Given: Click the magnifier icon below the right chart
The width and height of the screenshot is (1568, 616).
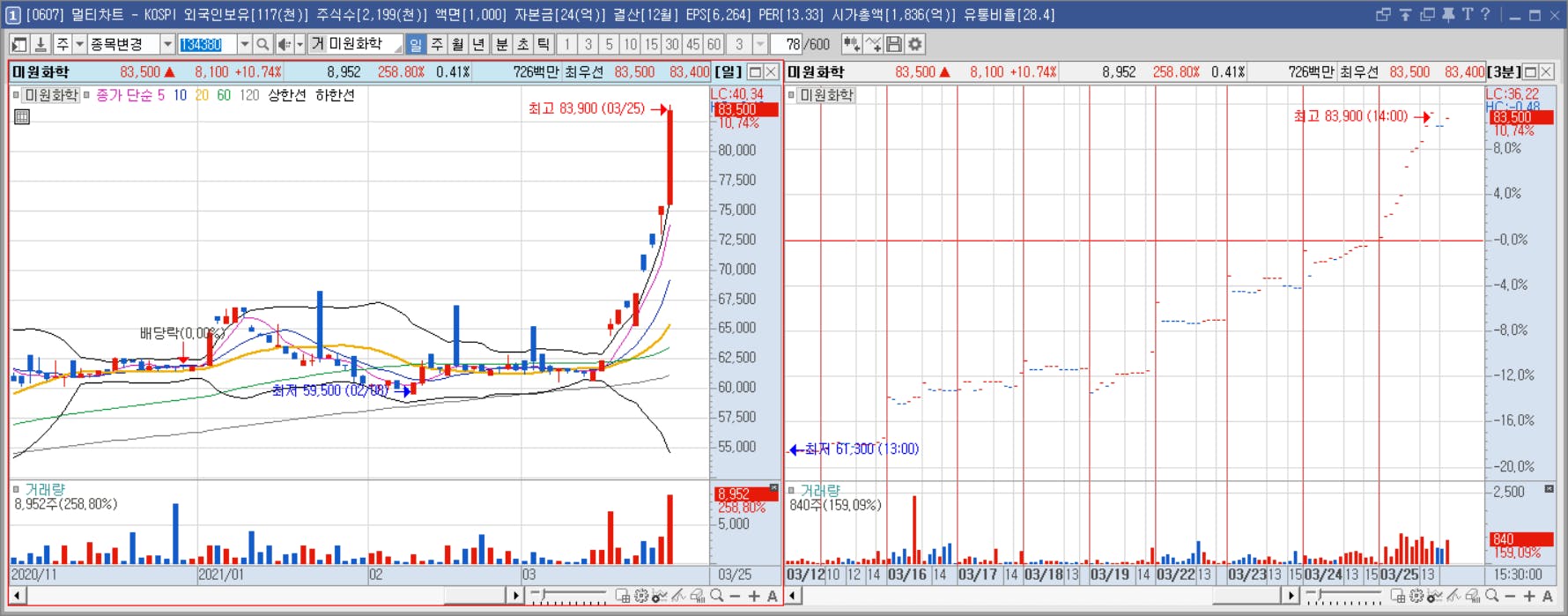Looking at the screenshot, I should tap(1491, 597).
